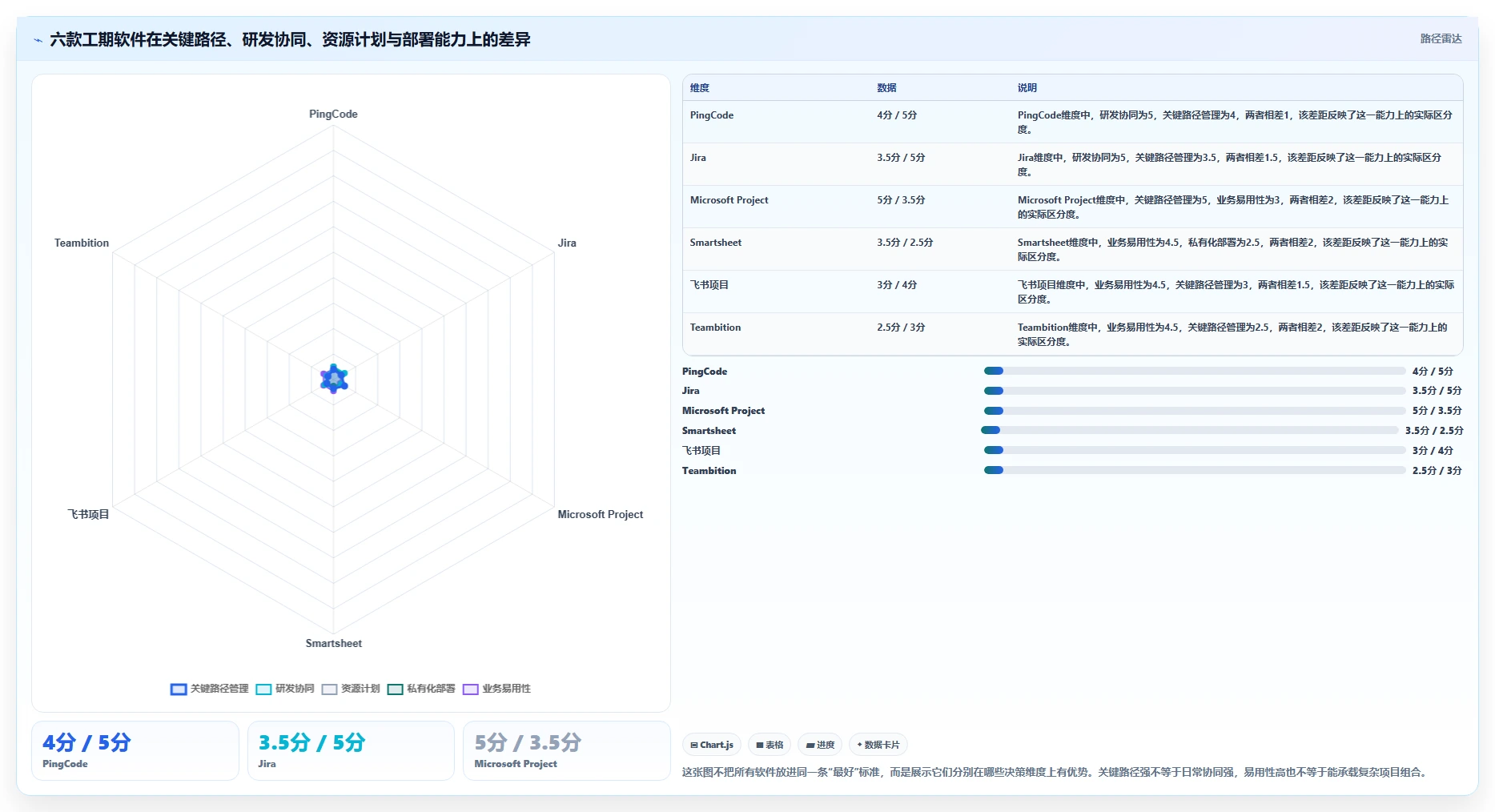Screen dimensions: 1495x812
Task: Click the Teambition radar axis label
Action: click(x=82, y=243)
